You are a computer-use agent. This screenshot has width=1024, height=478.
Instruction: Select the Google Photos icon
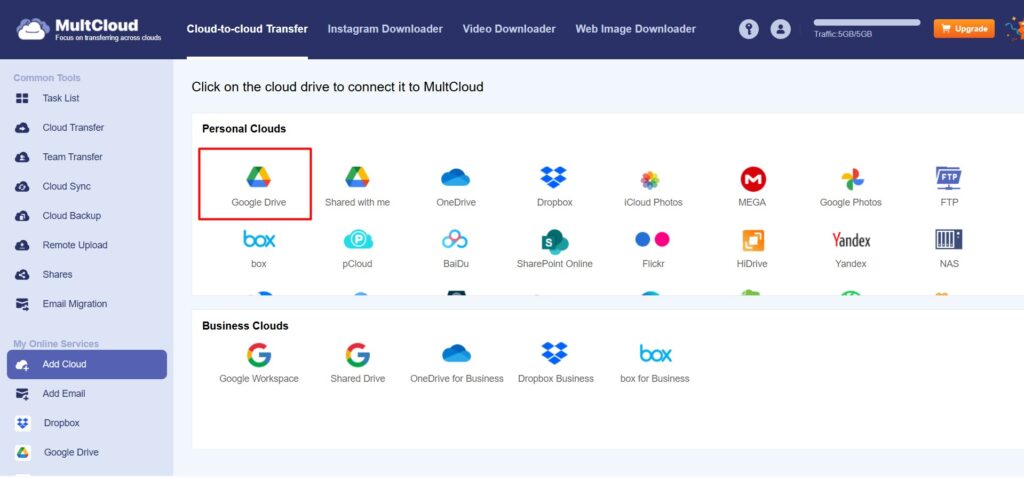click(851, 180)
